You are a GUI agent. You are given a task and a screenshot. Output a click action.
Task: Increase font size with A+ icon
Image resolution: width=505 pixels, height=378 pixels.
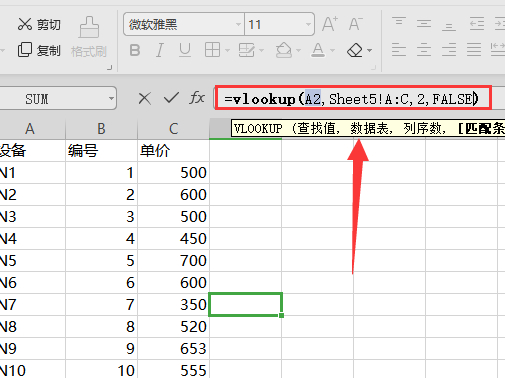click(x=330, y=24)
